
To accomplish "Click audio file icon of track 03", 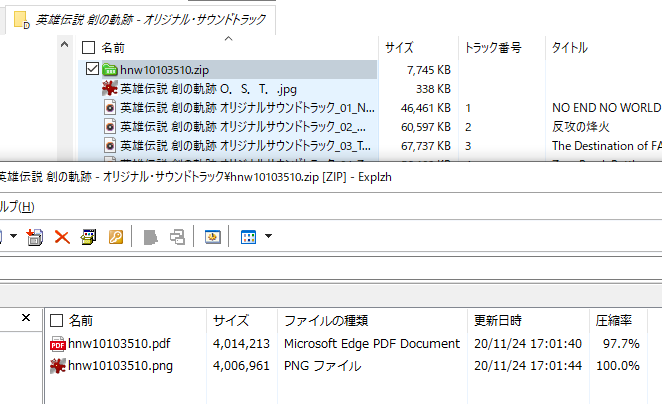I will point(110,146).
